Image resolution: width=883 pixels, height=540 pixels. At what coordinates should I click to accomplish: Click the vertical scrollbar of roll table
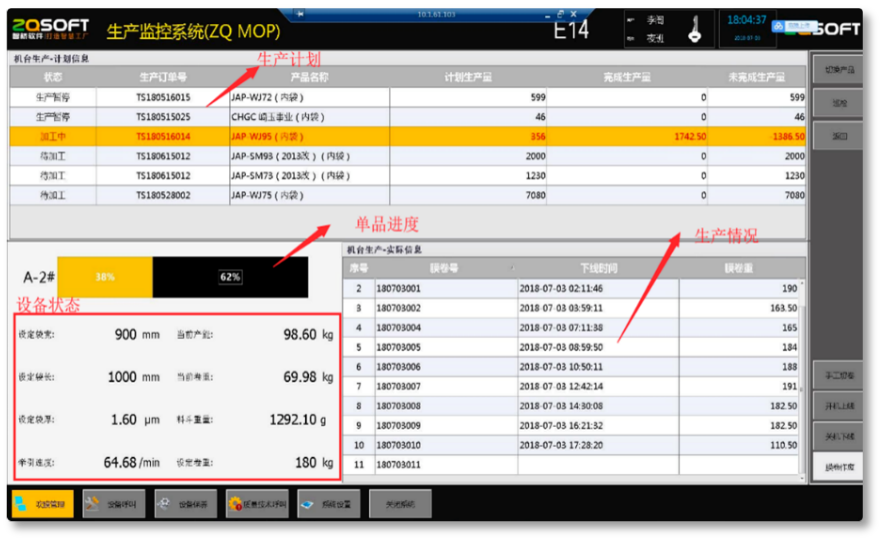point(804,370)
